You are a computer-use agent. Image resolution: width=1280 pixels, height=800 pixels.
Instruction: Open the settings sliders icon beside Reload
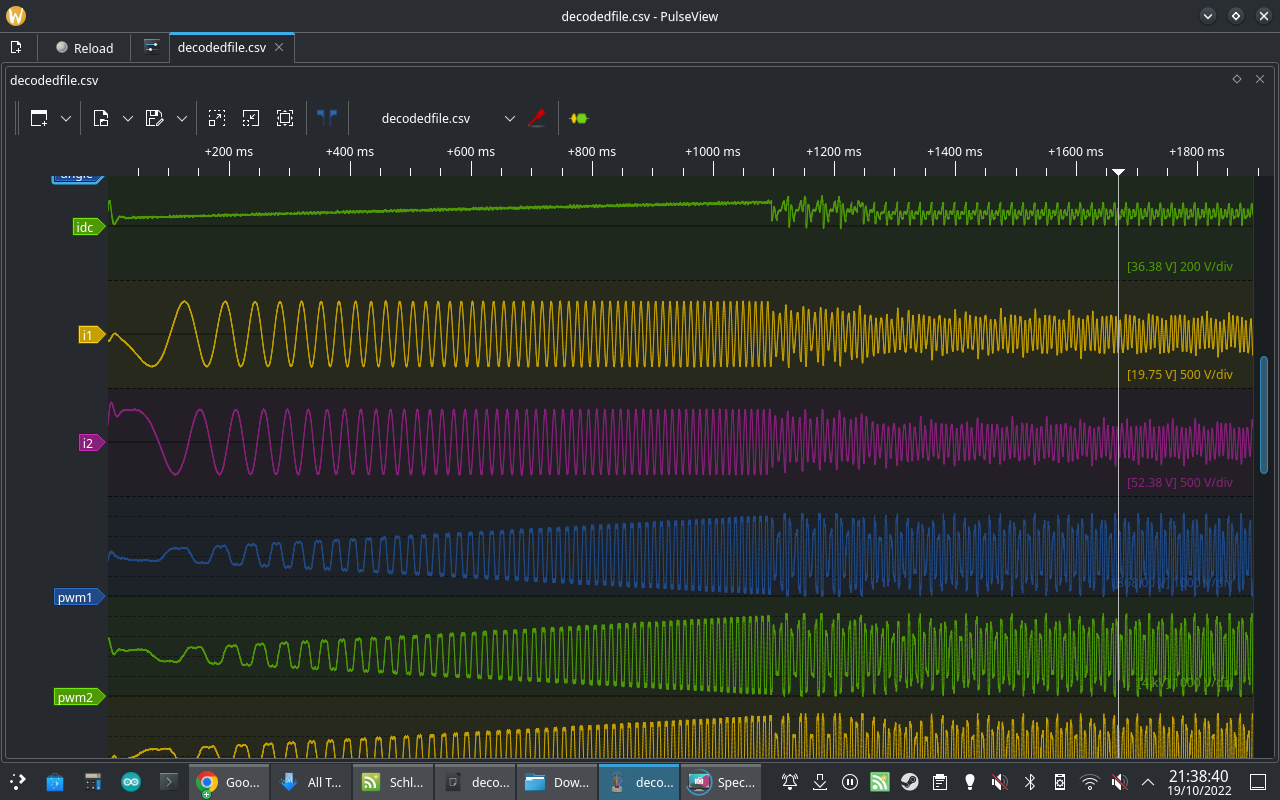coord(152,47)
